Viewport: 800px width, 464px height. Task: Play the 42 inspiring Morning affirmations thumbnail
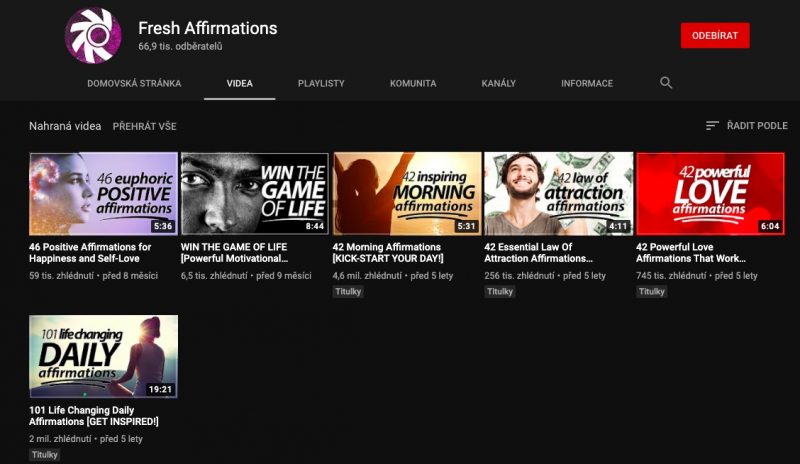(407, 194)
